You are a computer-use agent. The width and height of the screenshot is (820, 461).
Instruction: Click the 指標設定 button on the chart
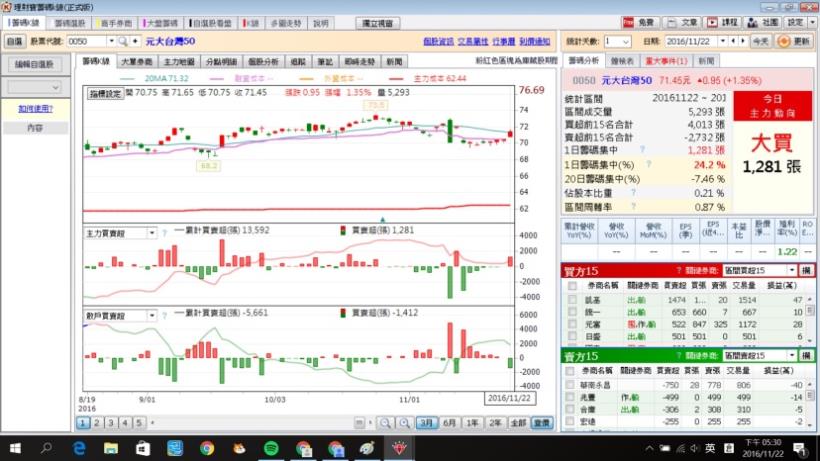click(105, 94)
